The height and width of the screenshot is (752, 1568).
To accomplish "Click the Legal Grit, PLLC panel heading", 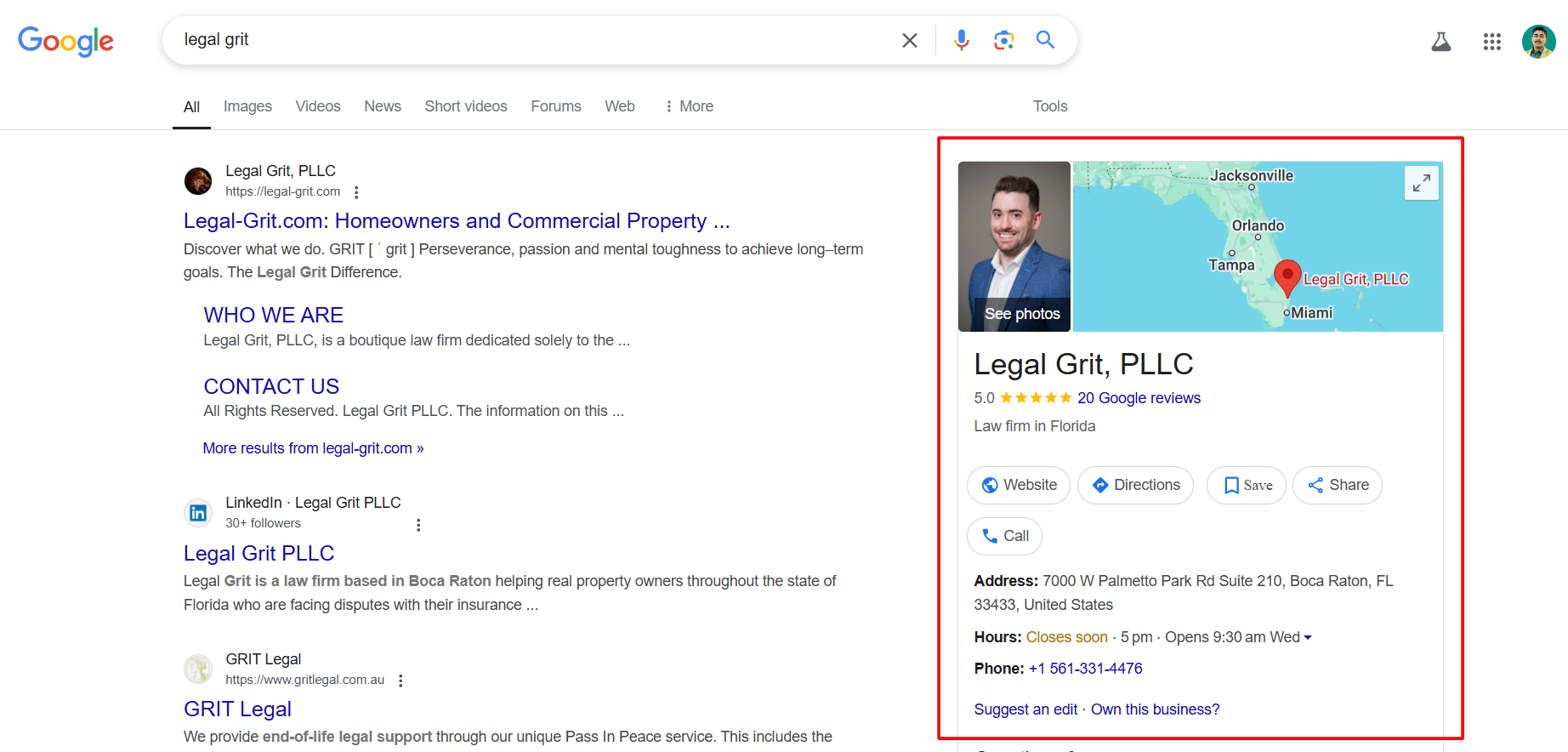I will coord(1083,365).
